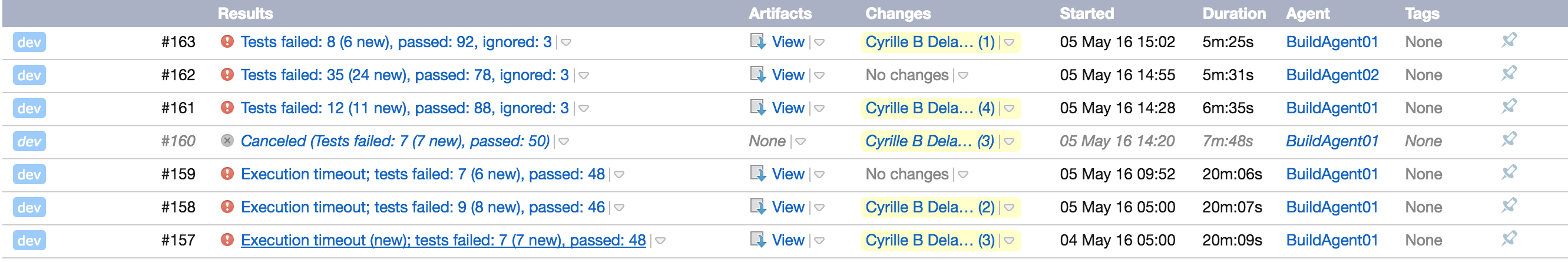Image resolution: width=1568 pixels, height=262 pixels.
Task: Expand the results dropdown for build #163
Action: tap(566, 42)
